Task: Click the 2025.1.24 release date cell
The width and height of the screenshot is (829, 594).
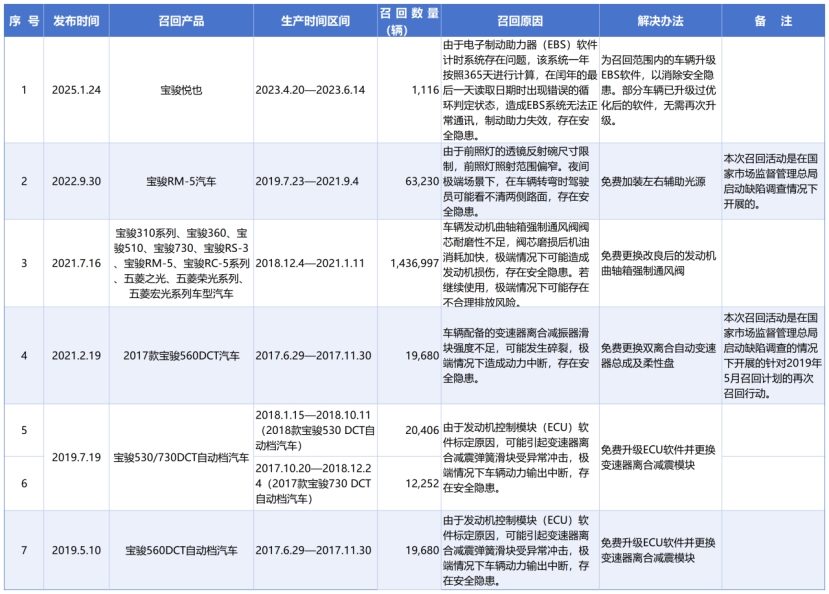Action: 78,90
